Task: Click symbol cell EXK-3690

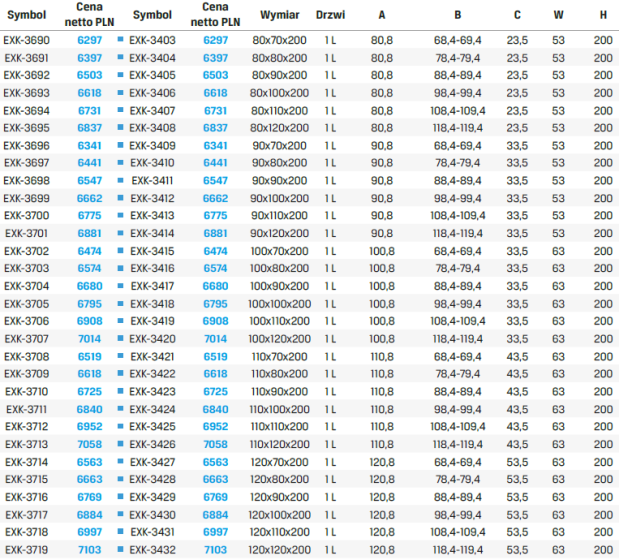Action: click(x=26, y=40)
